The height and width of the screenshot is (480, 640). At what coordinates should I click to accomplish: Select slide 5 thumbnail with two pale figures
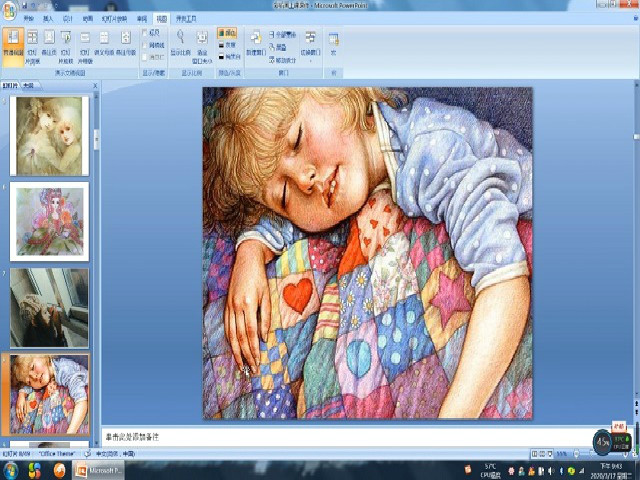(49, 136)
